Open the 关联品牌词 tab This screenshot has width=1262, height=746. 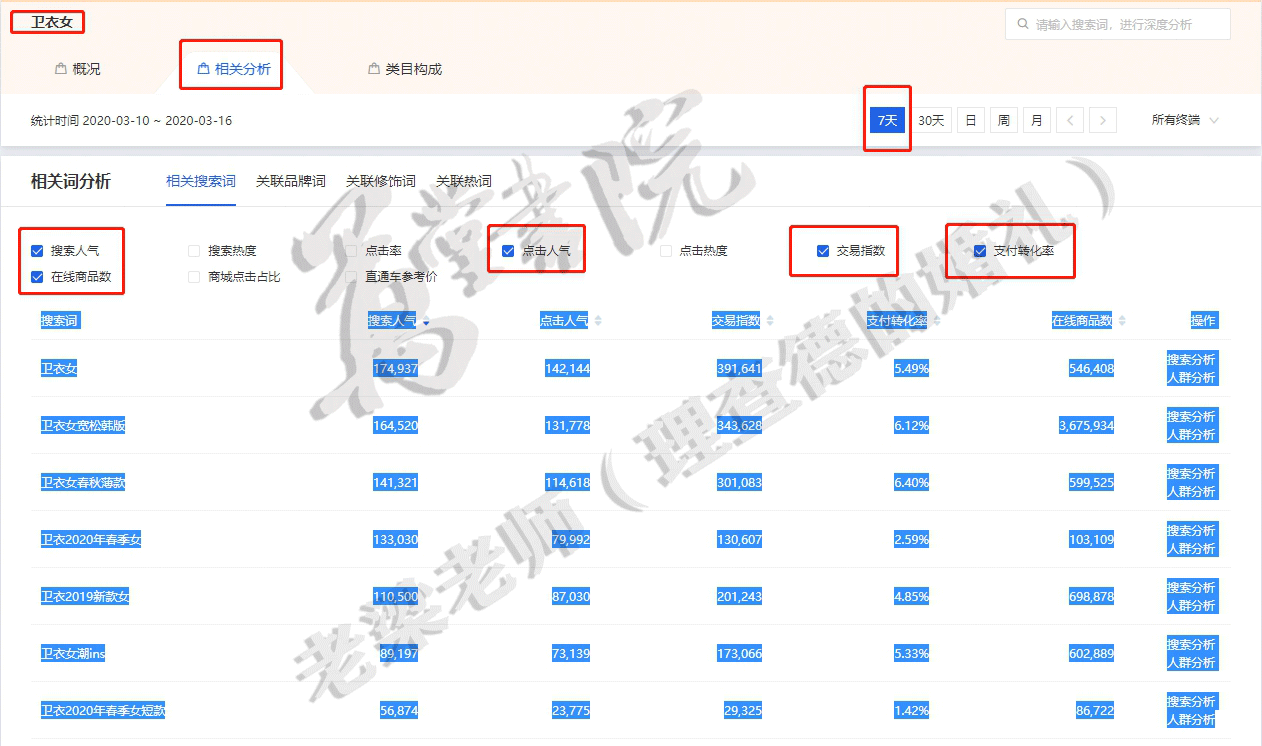click(290, 181)
